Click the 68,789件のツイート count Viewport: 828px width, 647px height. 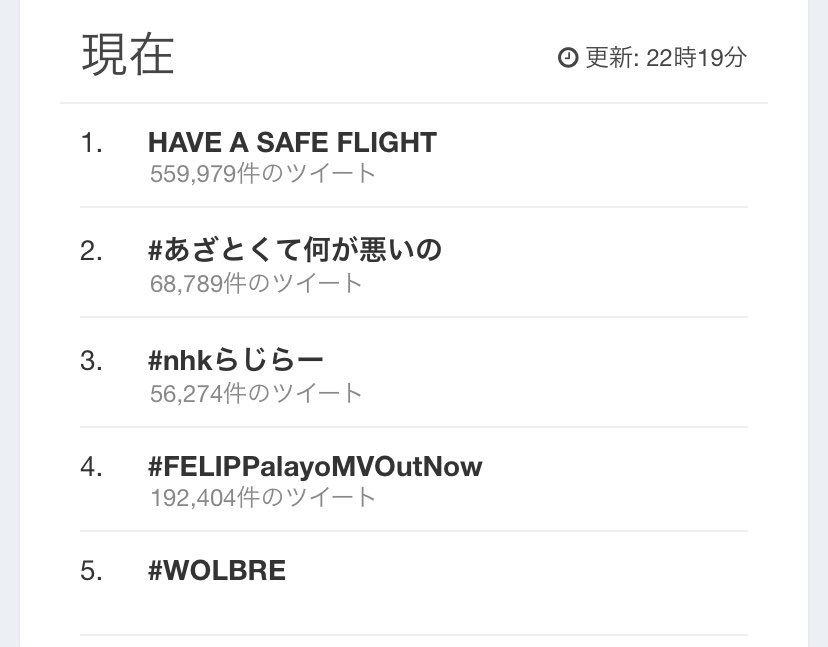(x=256, y=283)
